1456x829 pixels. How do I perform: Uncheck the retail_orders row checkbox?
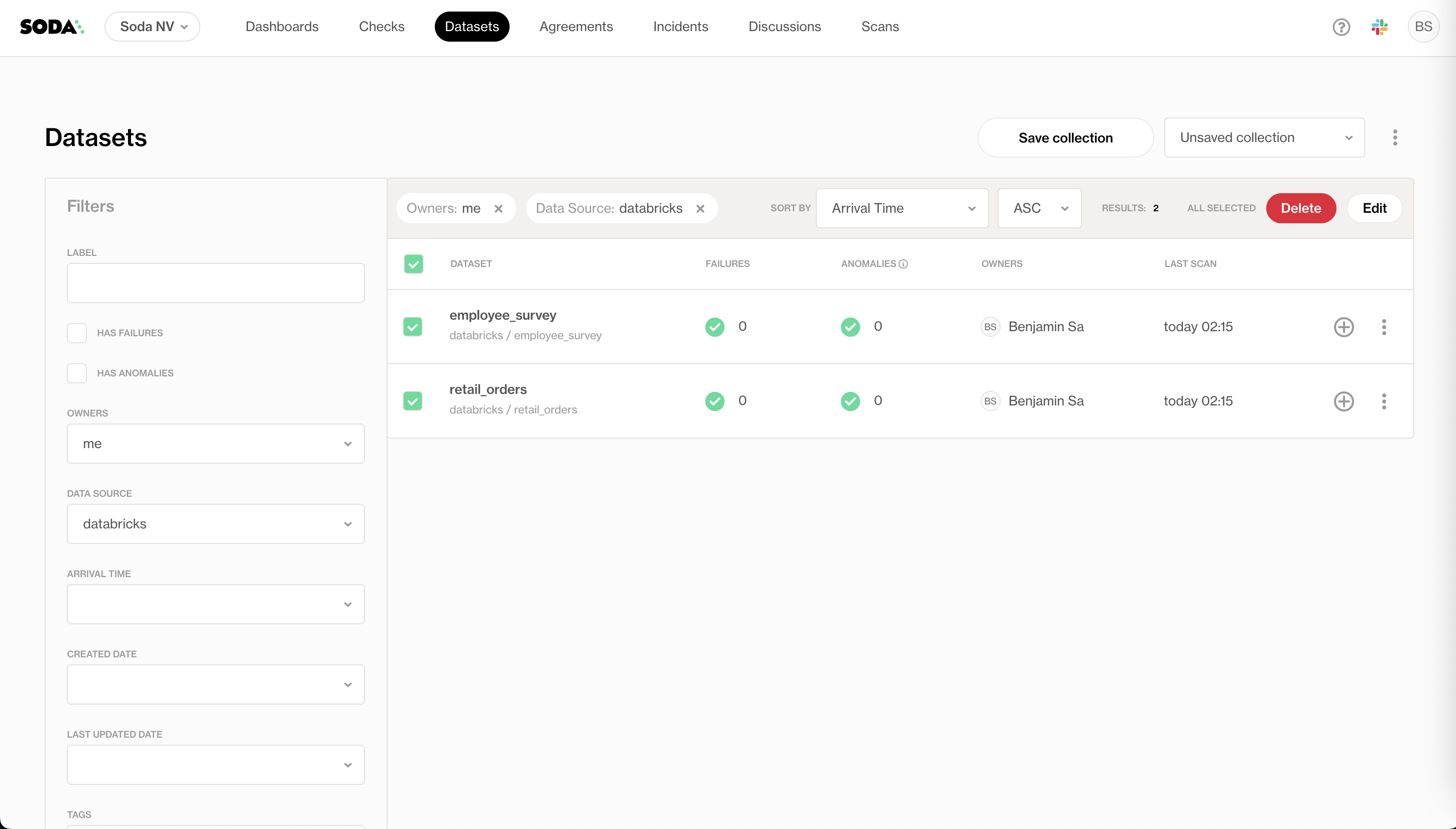pos(412,401)
